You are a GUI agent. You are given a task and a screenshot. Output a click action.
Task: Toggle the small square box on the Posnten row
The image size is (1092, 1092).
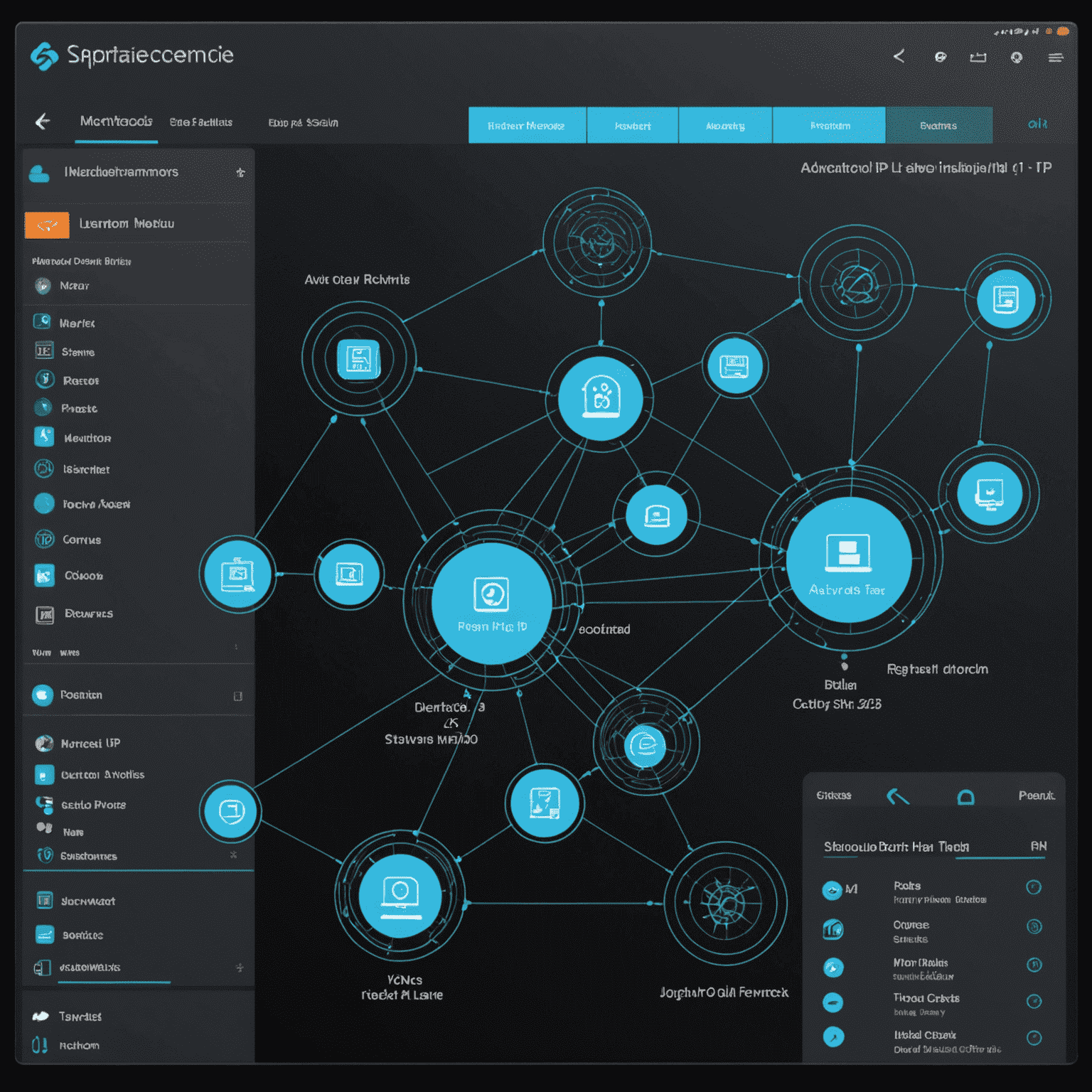(x=238, y=696)
